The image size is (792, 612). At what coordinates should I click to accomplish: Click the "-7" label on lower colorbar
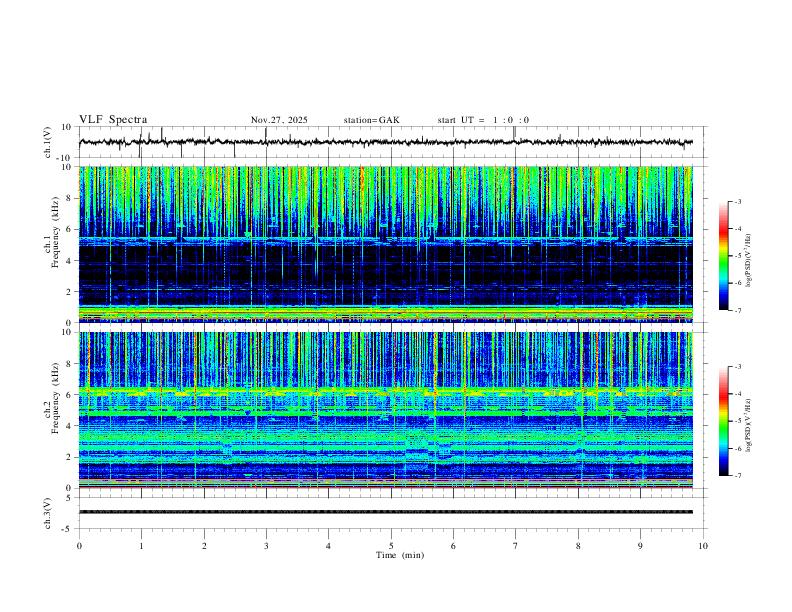coord(737,476)
